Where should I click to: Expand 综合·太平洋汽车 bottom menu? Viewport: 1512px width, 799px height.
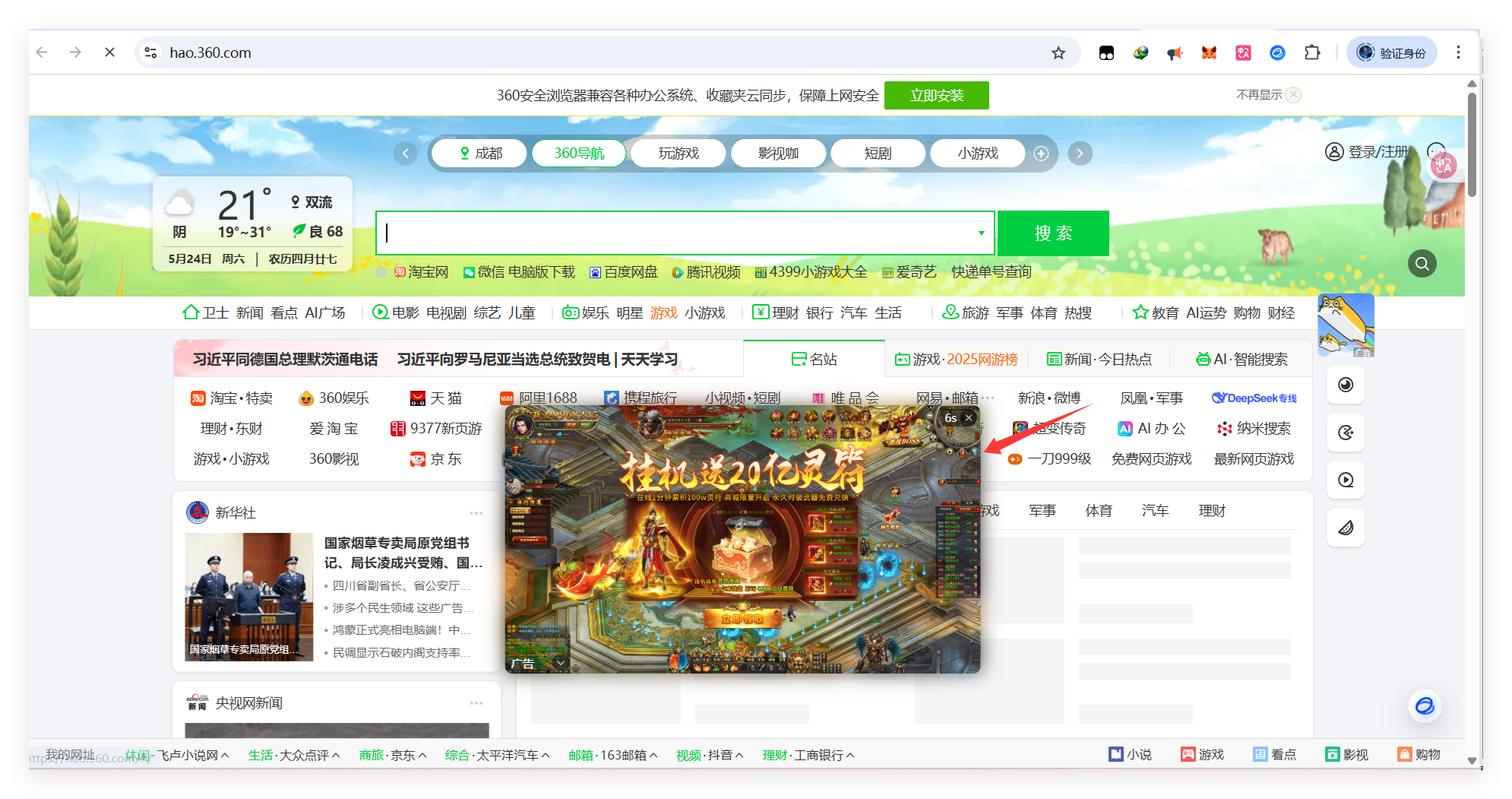546,755
